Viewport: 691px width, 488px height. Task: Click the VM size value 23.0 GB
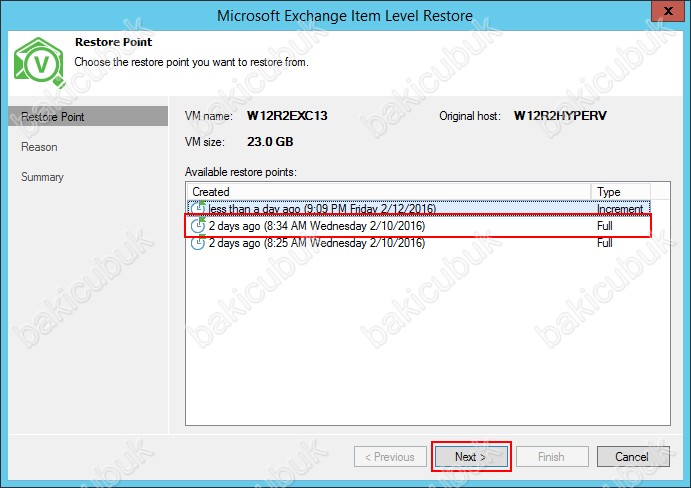(x=270, y=142)
